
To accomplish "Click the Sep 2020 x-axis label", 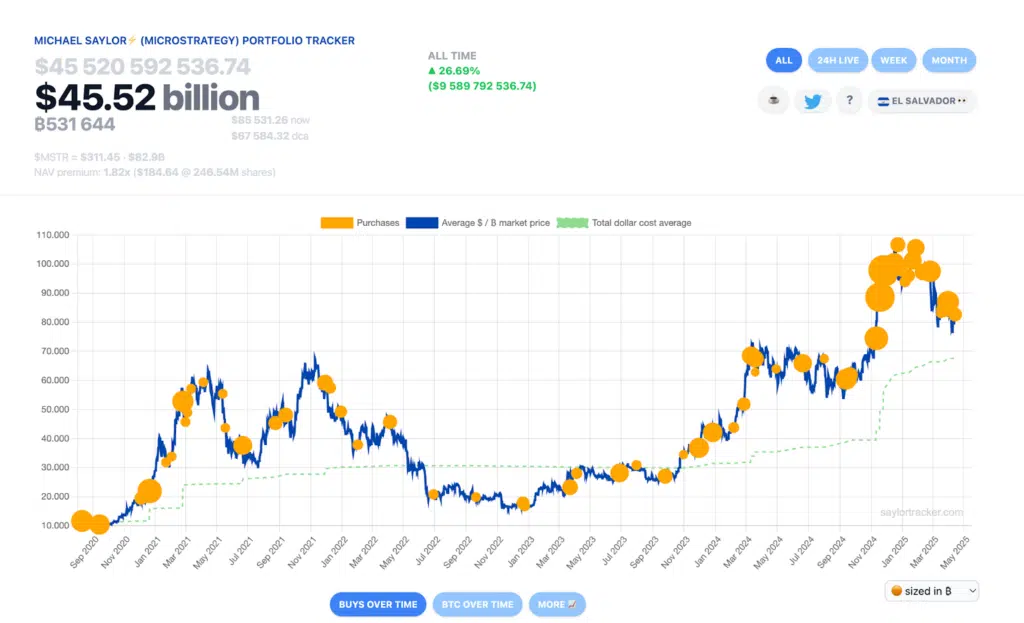I will 85,552.
